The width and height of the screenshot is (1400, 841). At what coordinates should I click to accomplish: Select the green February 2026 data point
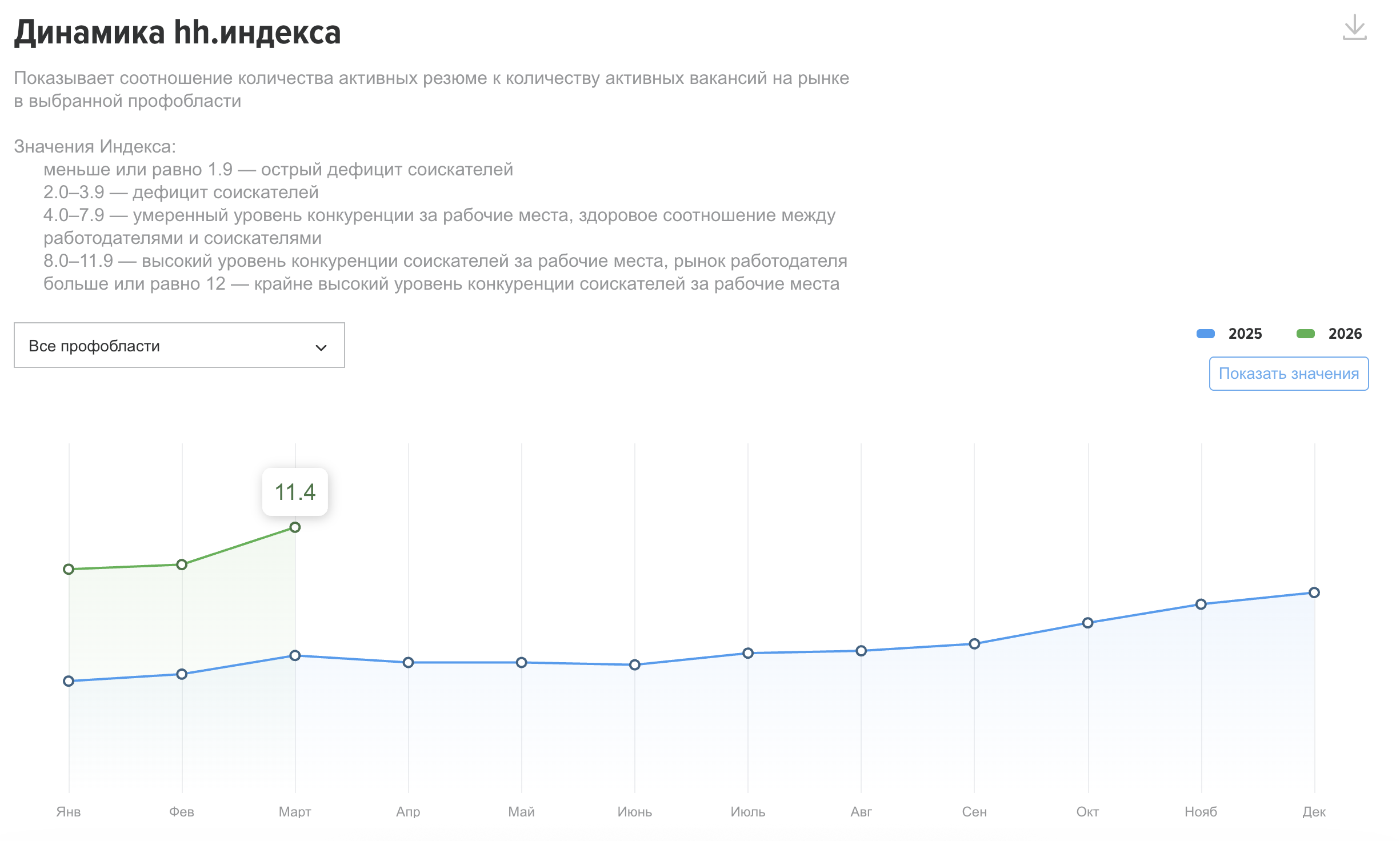(182, 564)
